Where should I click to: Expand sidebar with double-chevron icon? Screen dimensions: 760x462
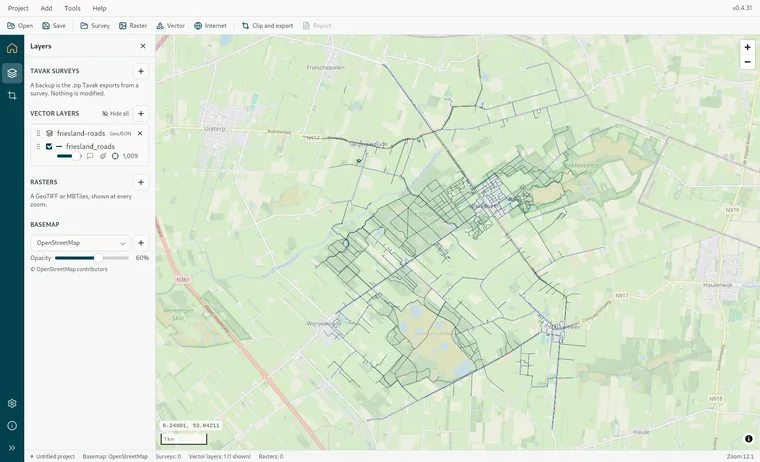(x=12, y=448)
